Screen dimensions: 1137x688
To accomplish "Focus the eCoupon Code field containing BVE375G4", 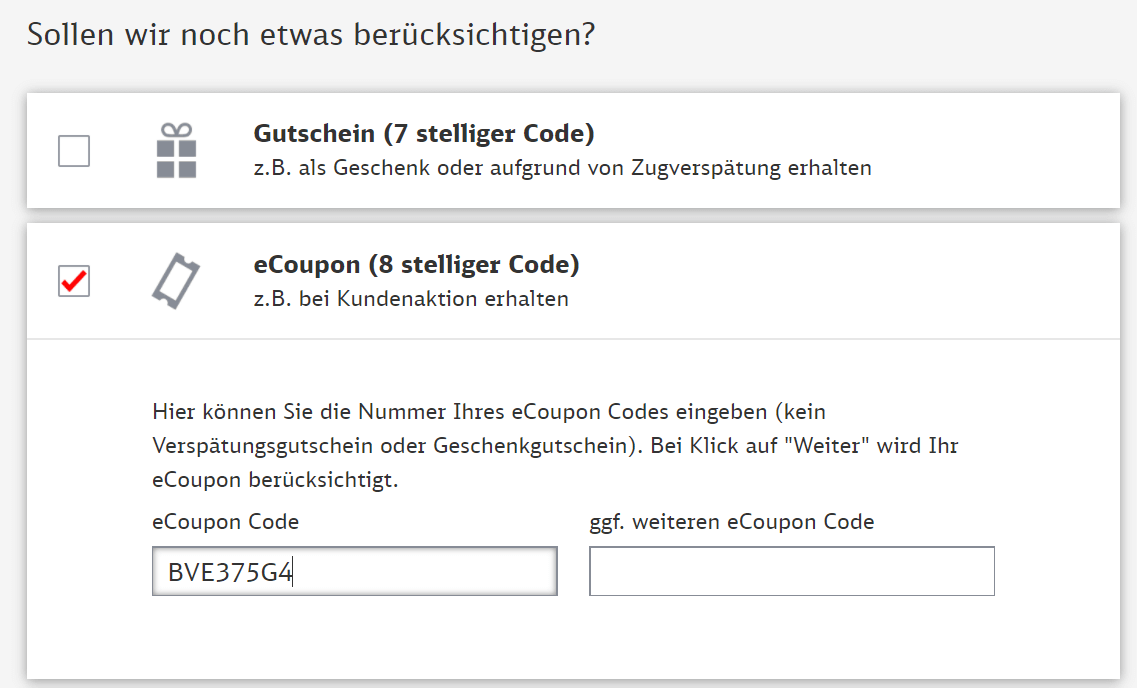I will coord(354,572).
